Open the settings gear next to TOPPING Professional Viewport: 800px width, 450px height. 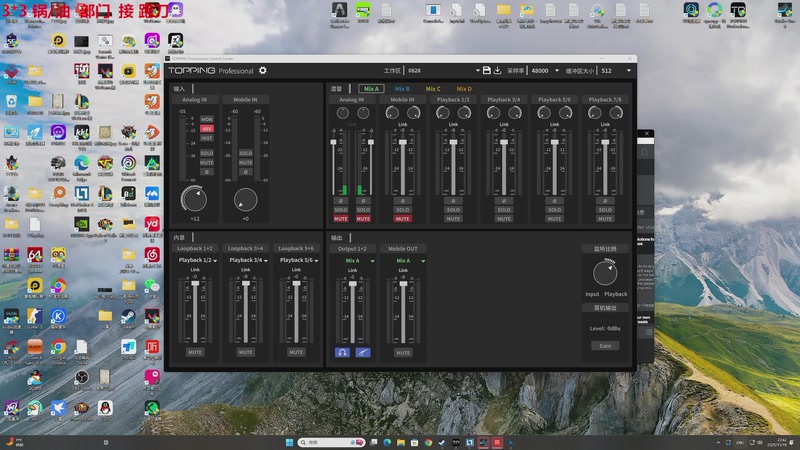(x=263, y=71)
